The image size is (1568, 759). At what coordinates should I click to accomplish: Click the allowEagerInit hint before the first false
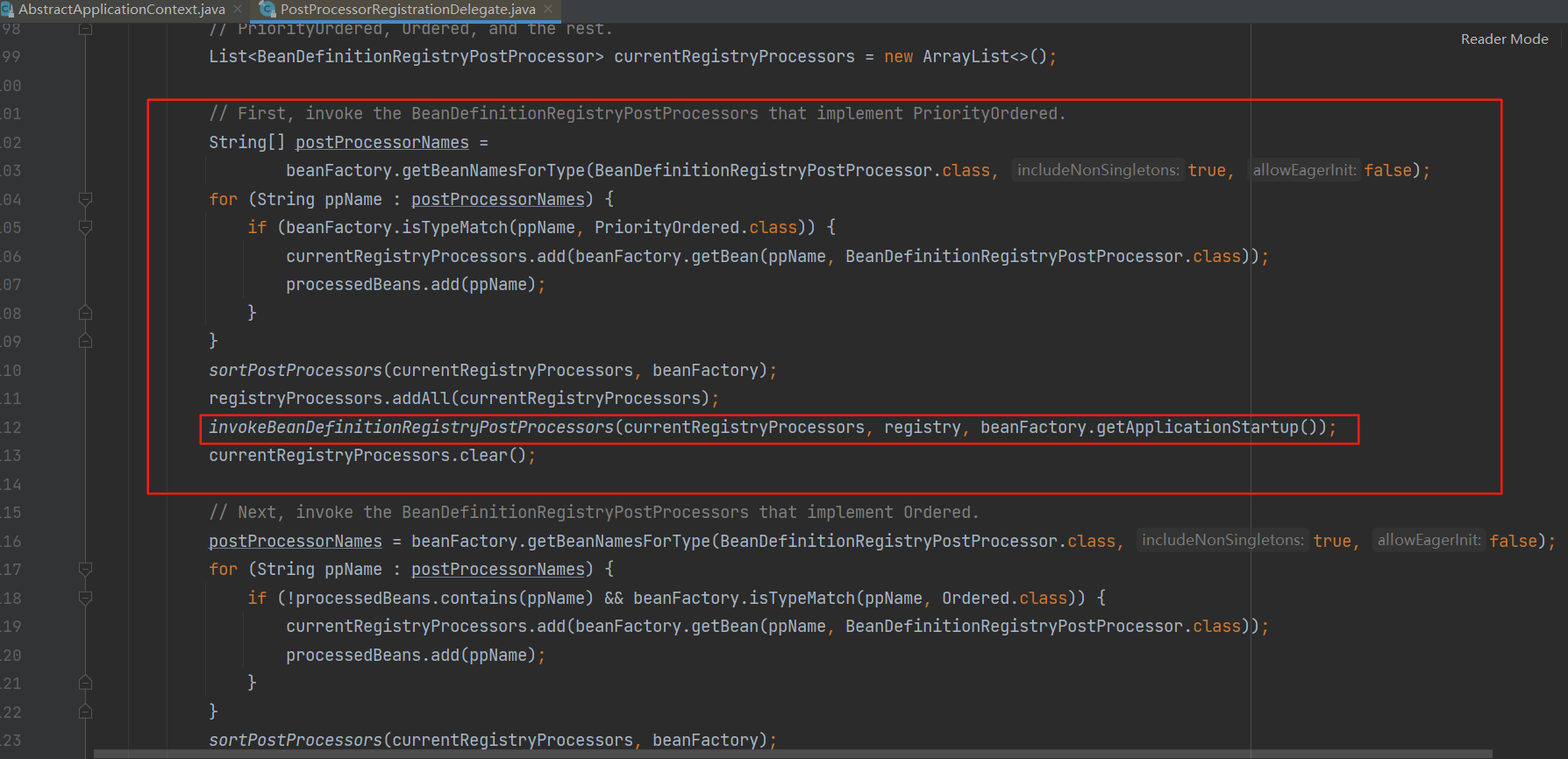pos(1304,170)
